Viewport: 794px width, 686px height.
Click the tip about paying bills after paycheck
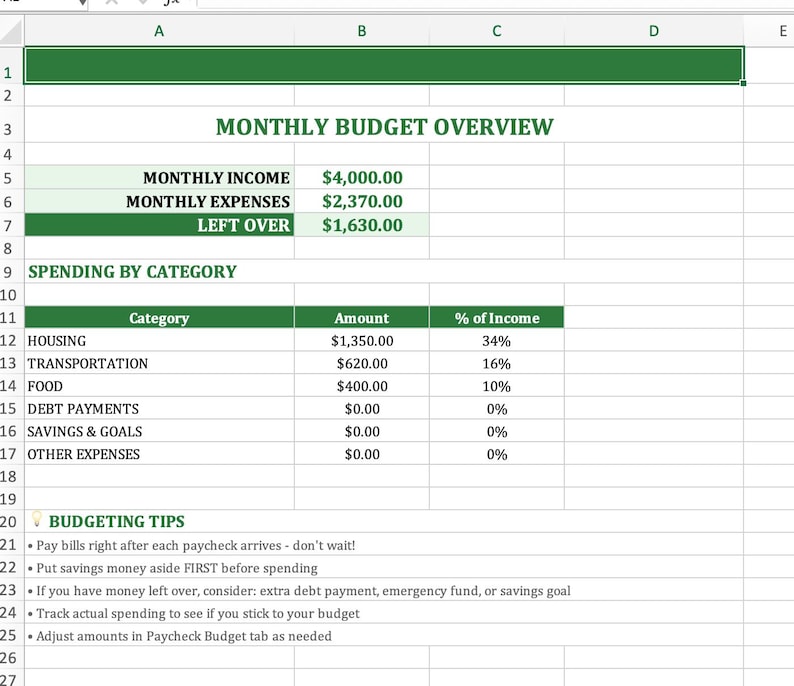pyautogui.click(x=191, y=545)
